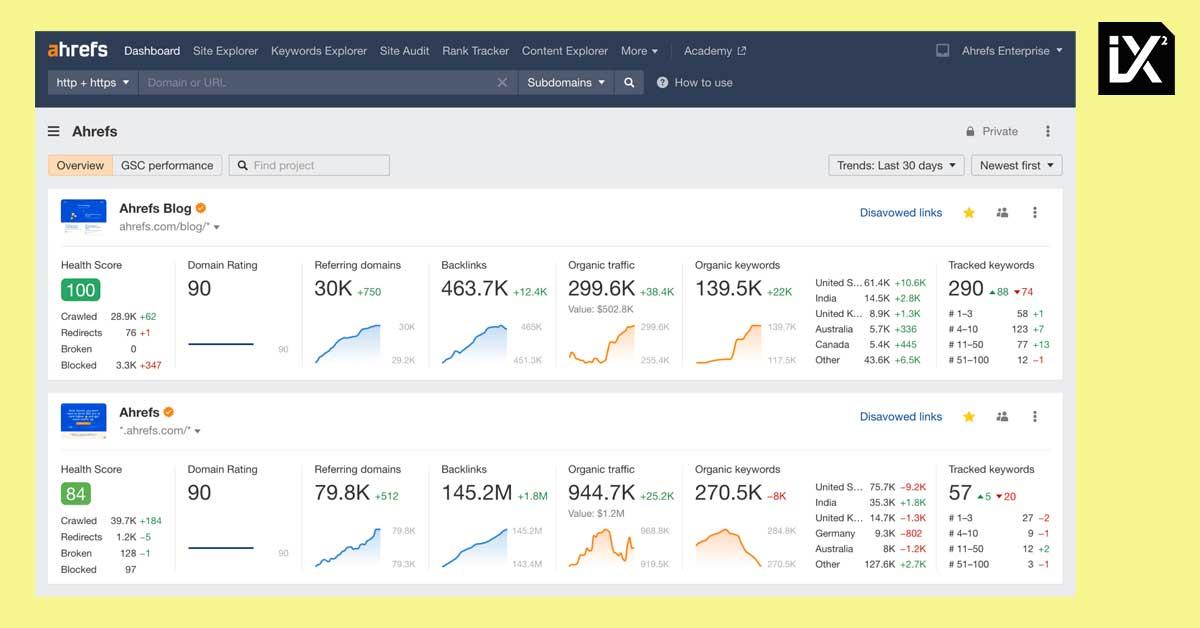Open the Newest first sort dropdown
This screenshot has width=1200, height=628.
(x=1016, y=166)
